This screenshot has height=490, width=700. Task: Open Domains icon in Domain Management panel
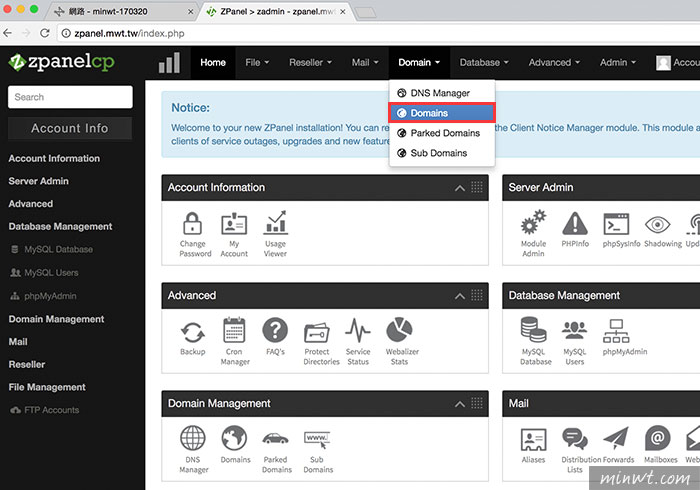(234, 438)
